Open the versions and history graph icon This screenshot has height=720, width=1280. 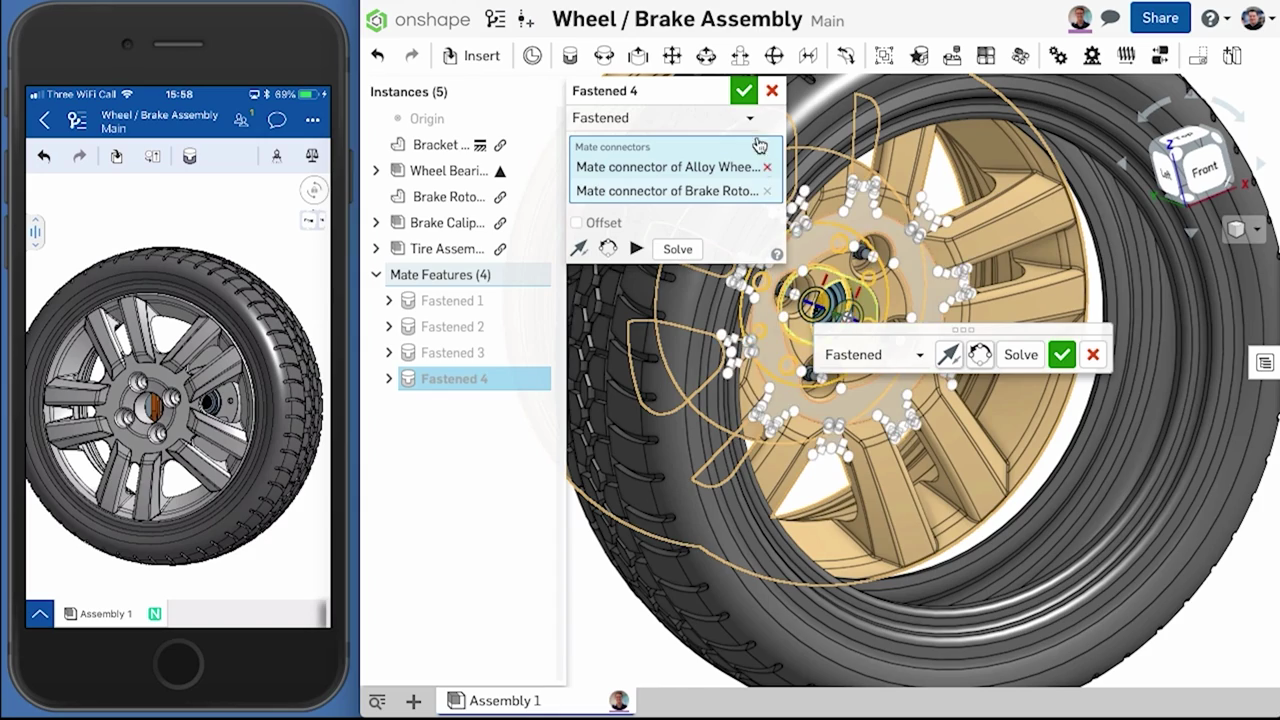tap(495, 19)
